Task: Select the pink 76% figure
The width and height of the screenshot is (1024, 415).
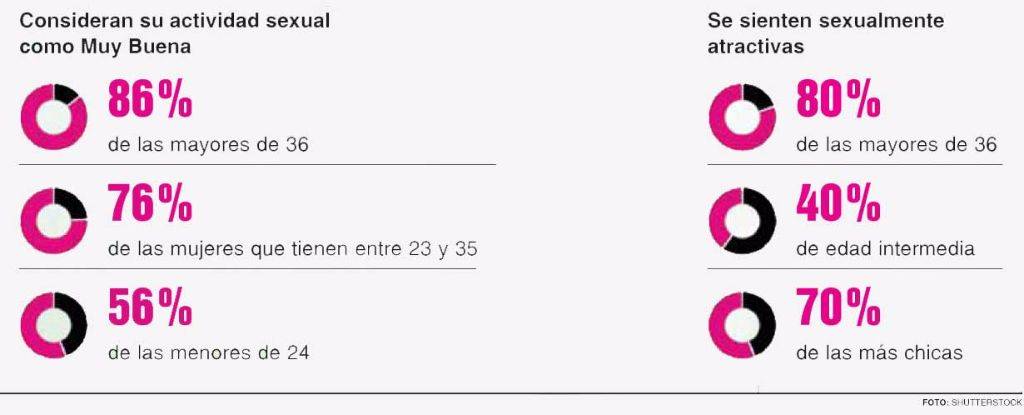Action: (150, 203)
